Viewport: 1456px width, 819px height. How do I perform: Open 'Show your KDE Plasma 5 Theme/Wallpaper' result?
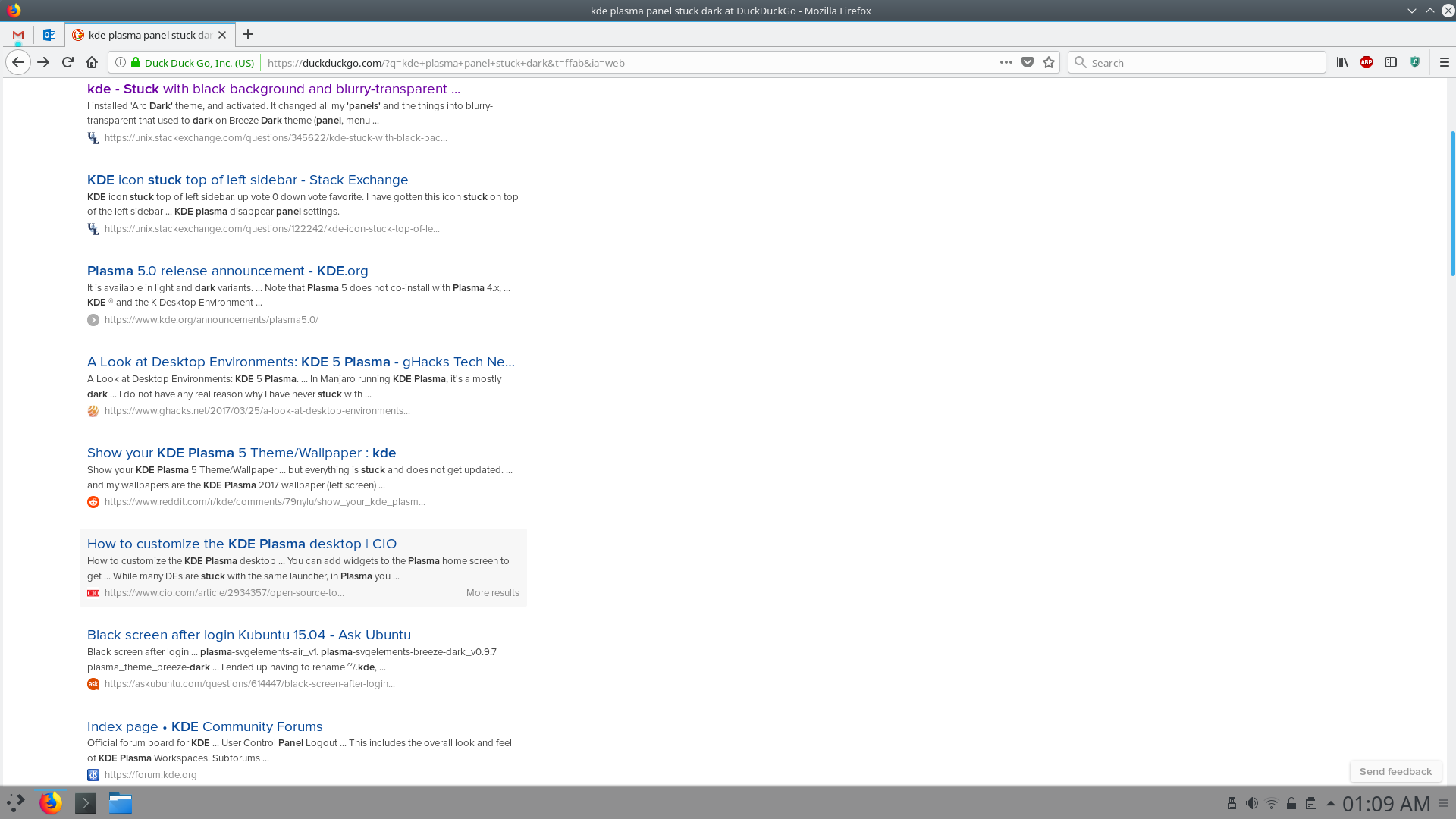[x=241, y=453]
